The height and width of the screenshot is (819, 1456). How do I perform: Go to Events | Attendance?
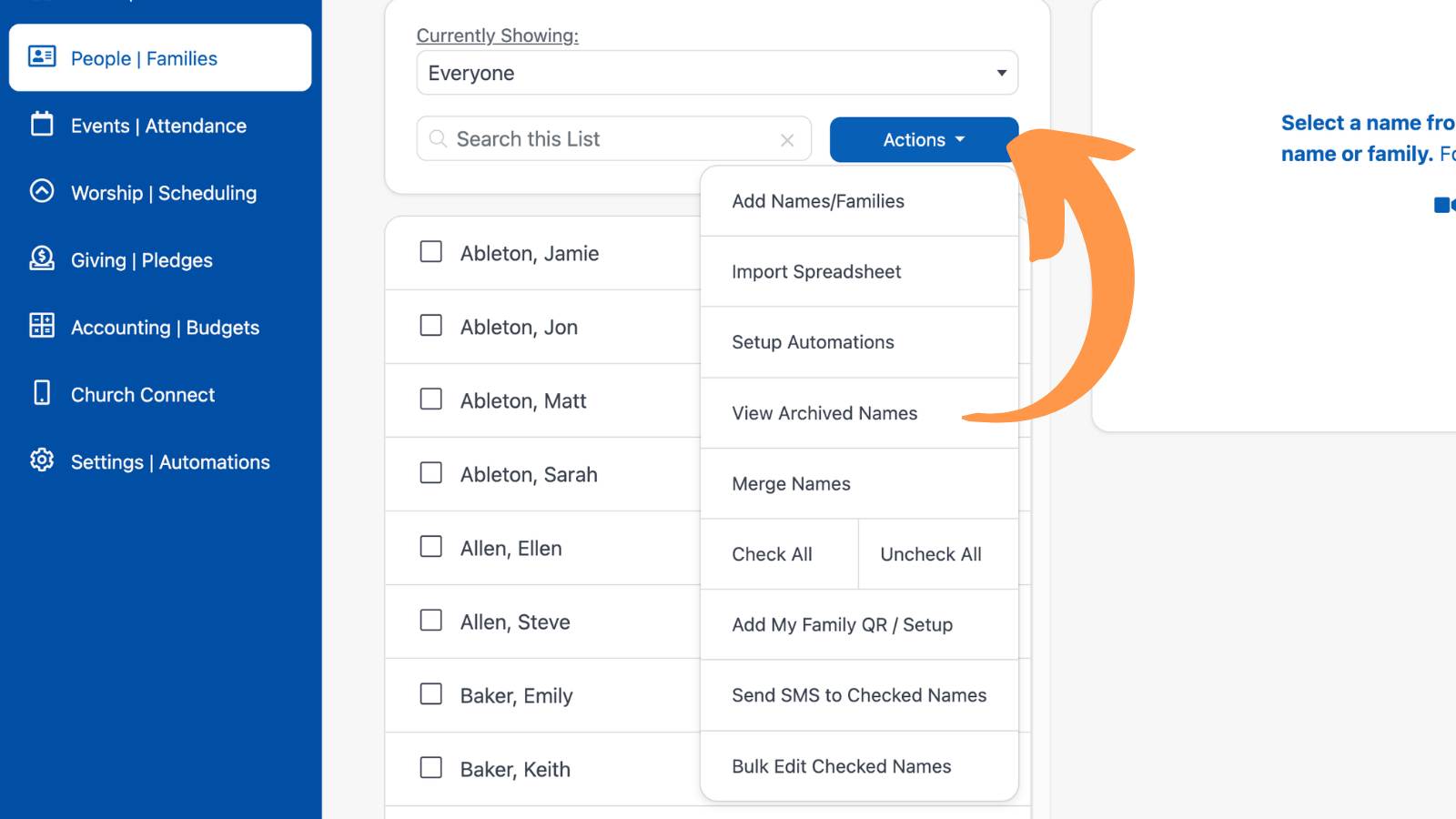pos(160,126)
